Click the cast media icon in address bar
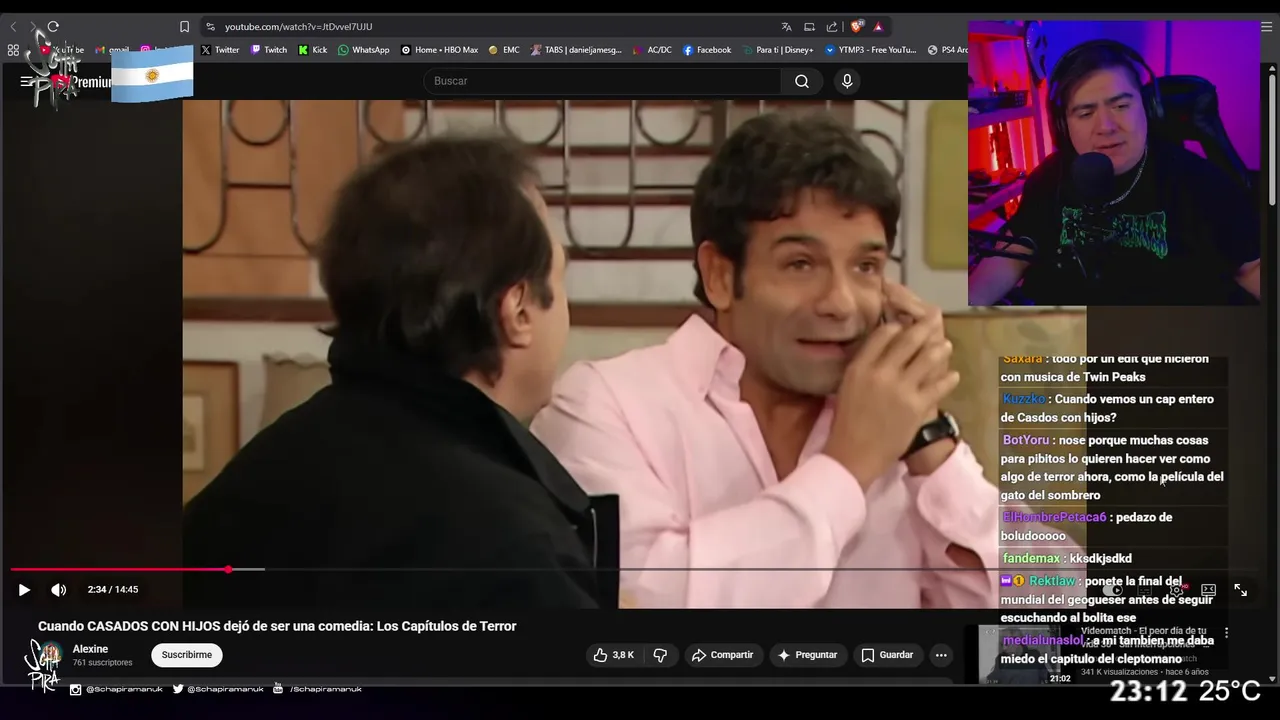1280x720 pixels. coord(809,27)
